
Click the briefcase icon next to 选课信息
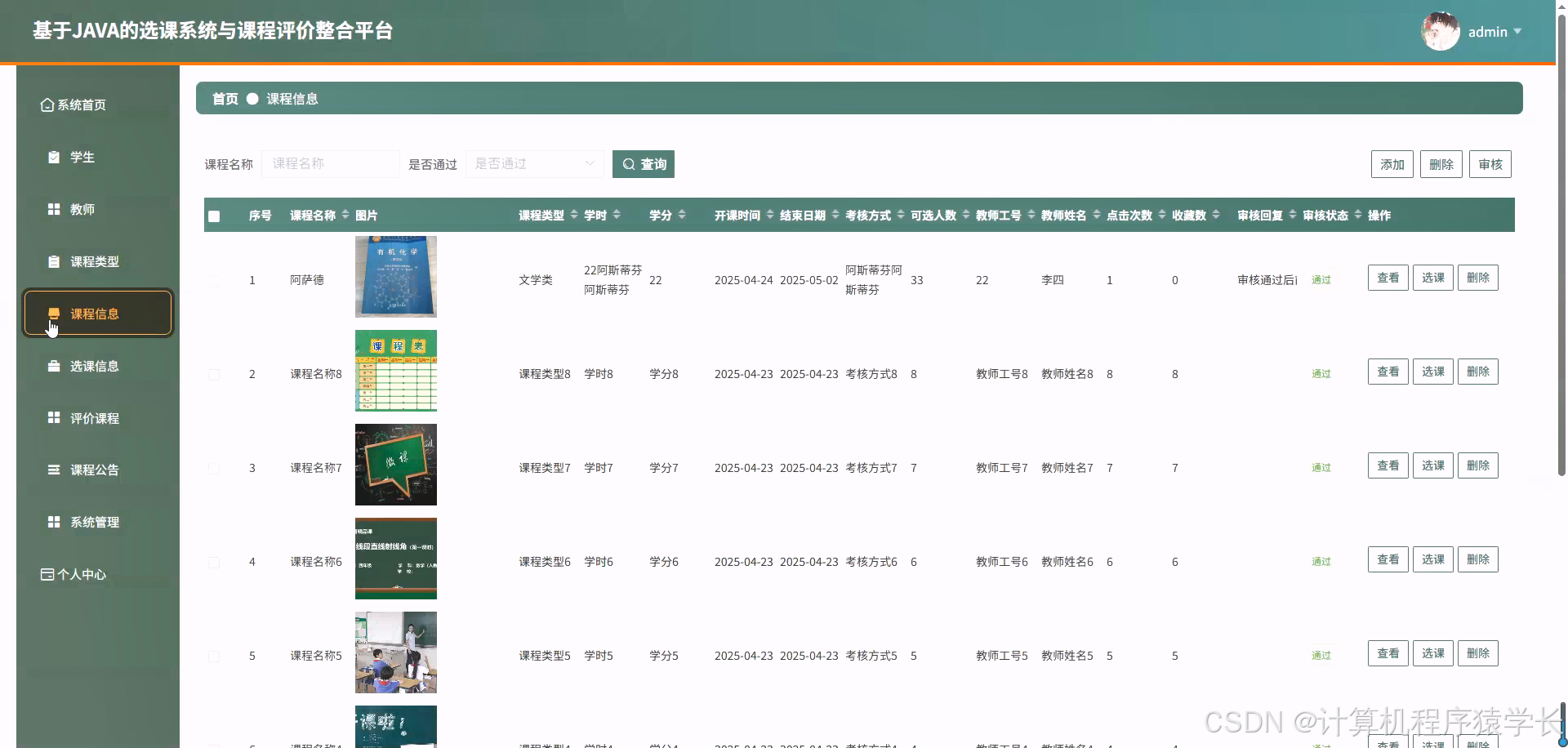[54, 366]
